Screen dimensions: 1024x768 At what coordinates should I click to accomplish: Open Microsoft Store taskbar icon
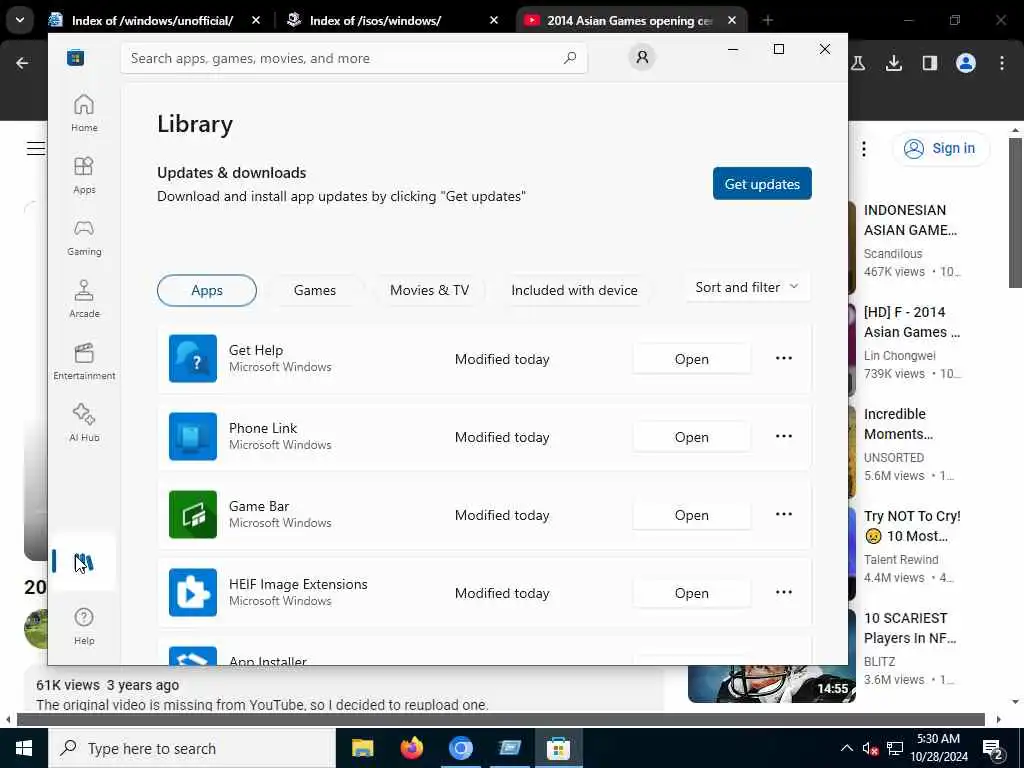point(558,748)
